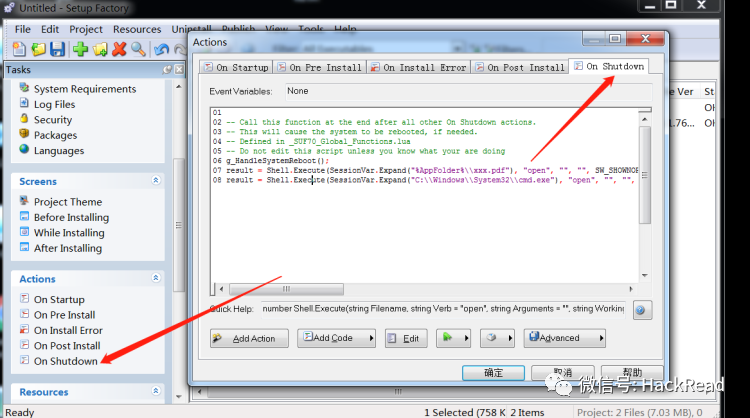Click the Add Folder Reference icon

pyautogui.click(x=100, y=49)
